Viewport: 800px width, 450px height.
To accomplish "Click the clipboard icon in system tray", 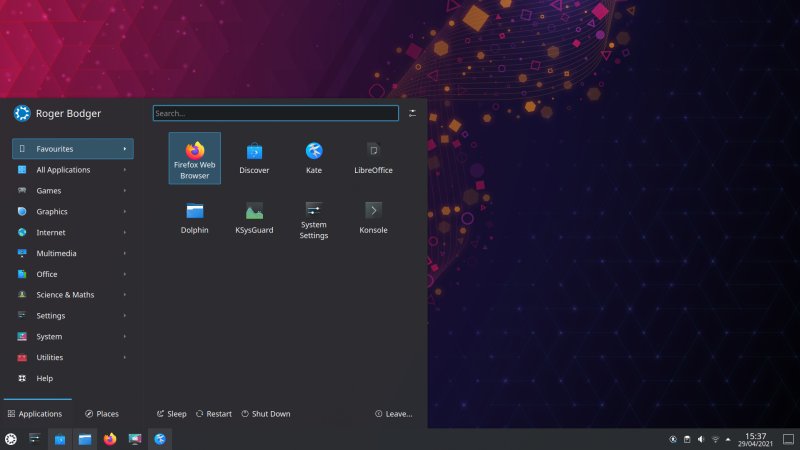I will pos(687,439).
